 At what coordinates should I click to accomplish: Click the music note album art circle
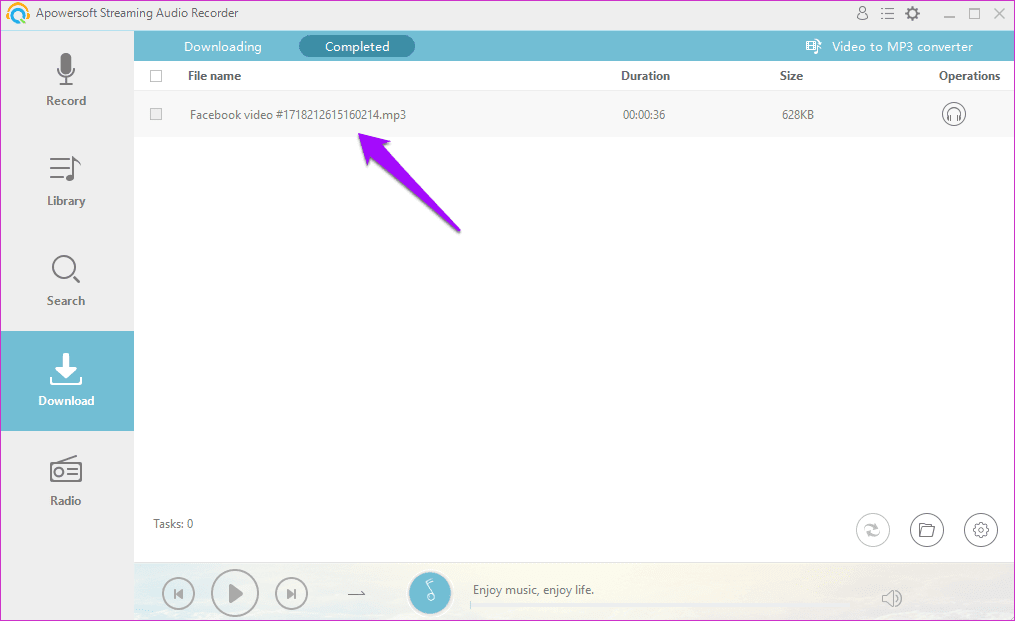point(430,593)
